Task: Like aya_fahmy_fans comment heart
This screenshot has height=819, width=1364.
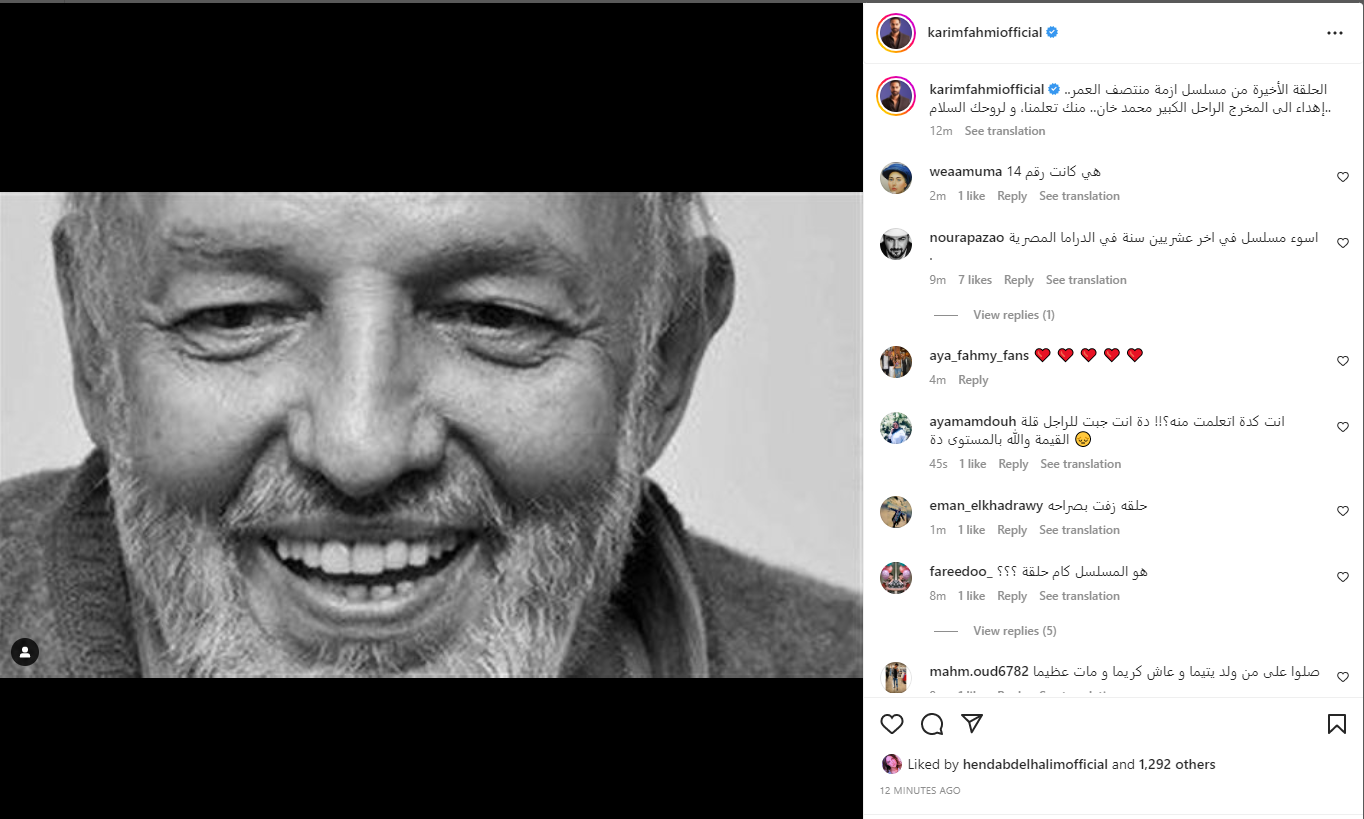Action: (x=1343, y=361)
